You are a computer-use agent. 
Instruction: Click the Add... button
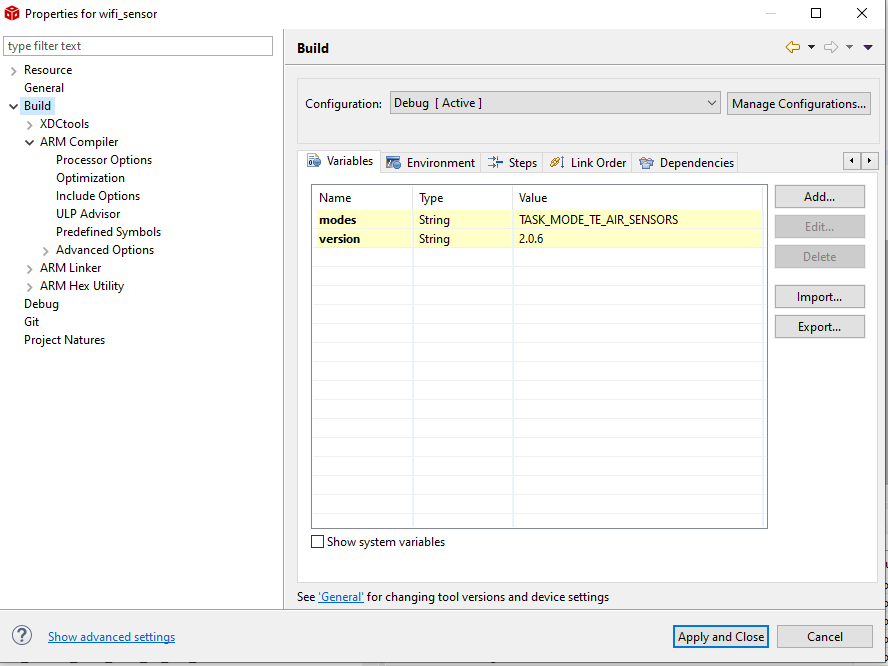click(819, 197)
